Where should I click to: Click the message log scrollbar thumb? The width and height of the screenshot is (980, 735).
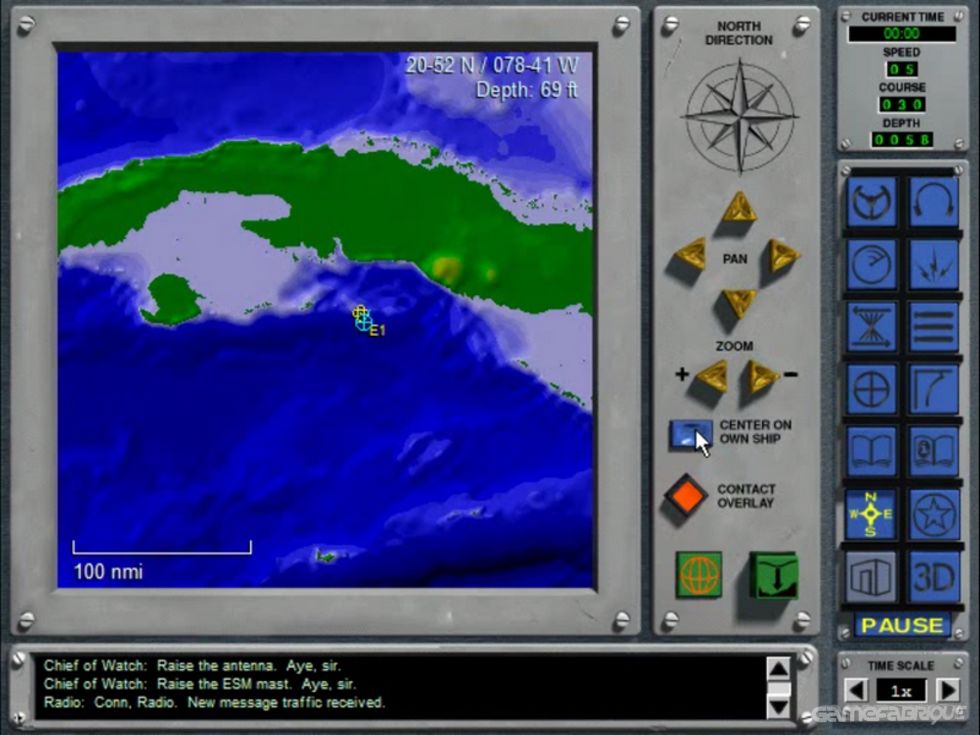coord(778,689)
